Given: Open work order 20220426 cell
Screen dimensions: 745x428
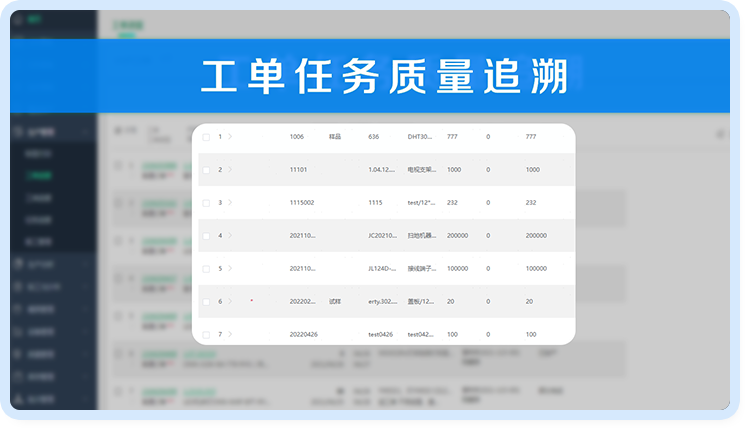Looking at the screenshot, I should pyautogui.click(x=304, y=334).
